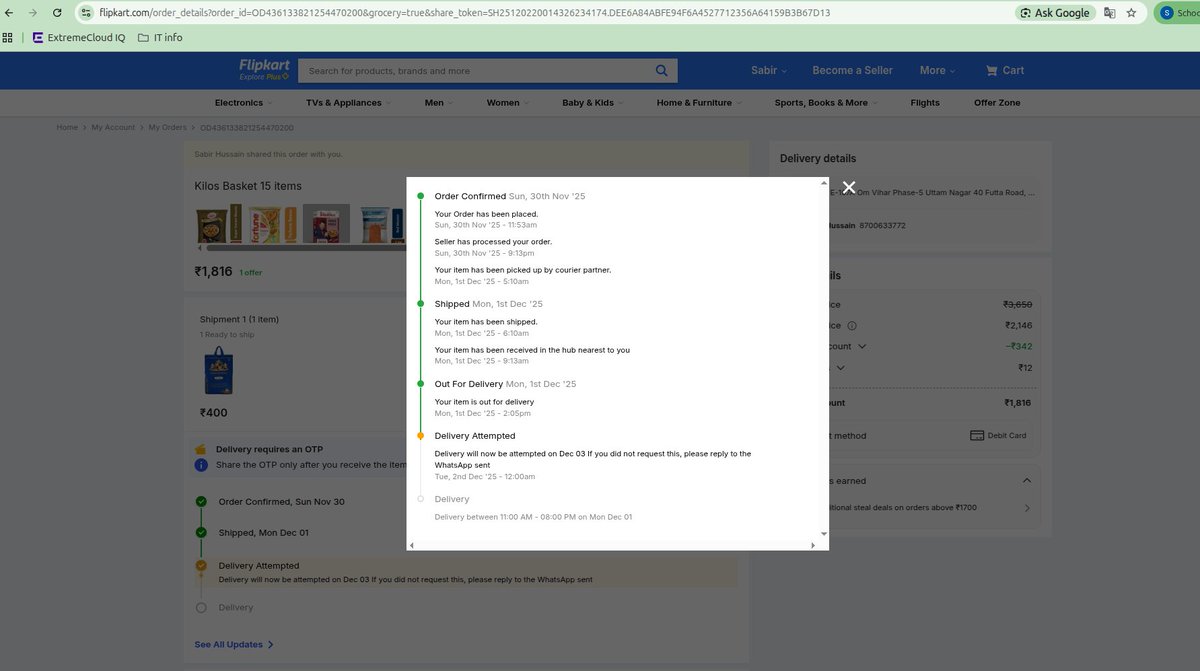Click popup scrollbar down arrow
The width and height of the screenshot is (1200, 671).
click(x=823, y=534)
